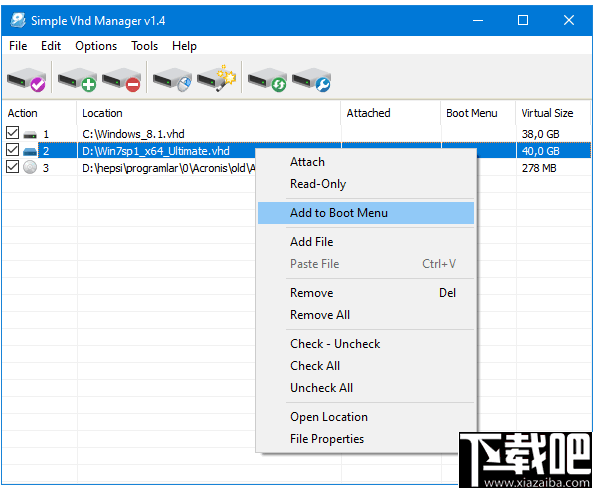Choose Check - Uncheck in the context menu
The height and width of the screenshot is (488, 594).
click(x=366, y=344)
